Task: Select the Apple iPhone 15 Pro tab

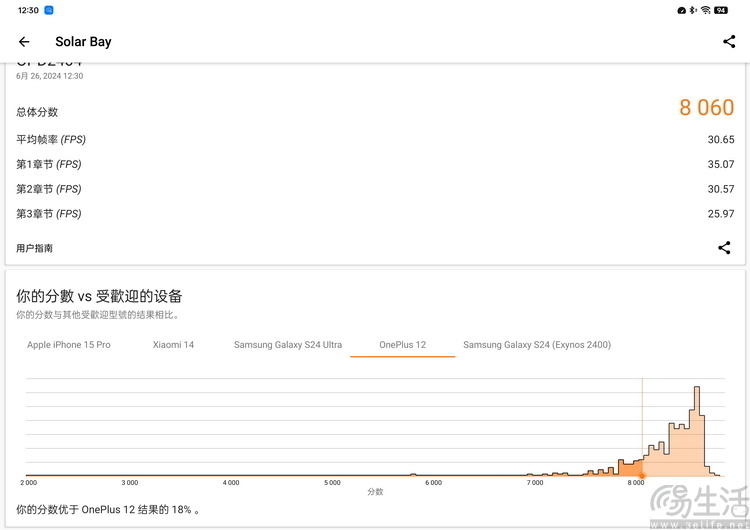Action: [x=69, y=345]
